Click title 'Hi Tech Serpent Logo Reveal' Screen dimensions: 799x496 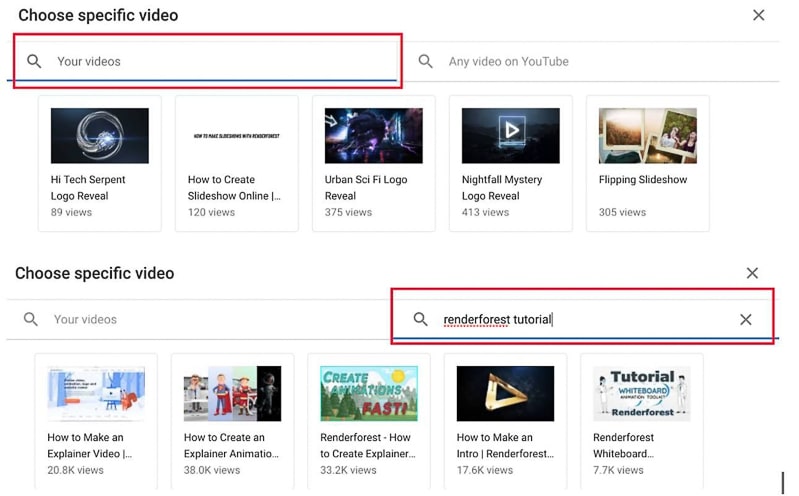pyautogui.click(x=88, y=188)
